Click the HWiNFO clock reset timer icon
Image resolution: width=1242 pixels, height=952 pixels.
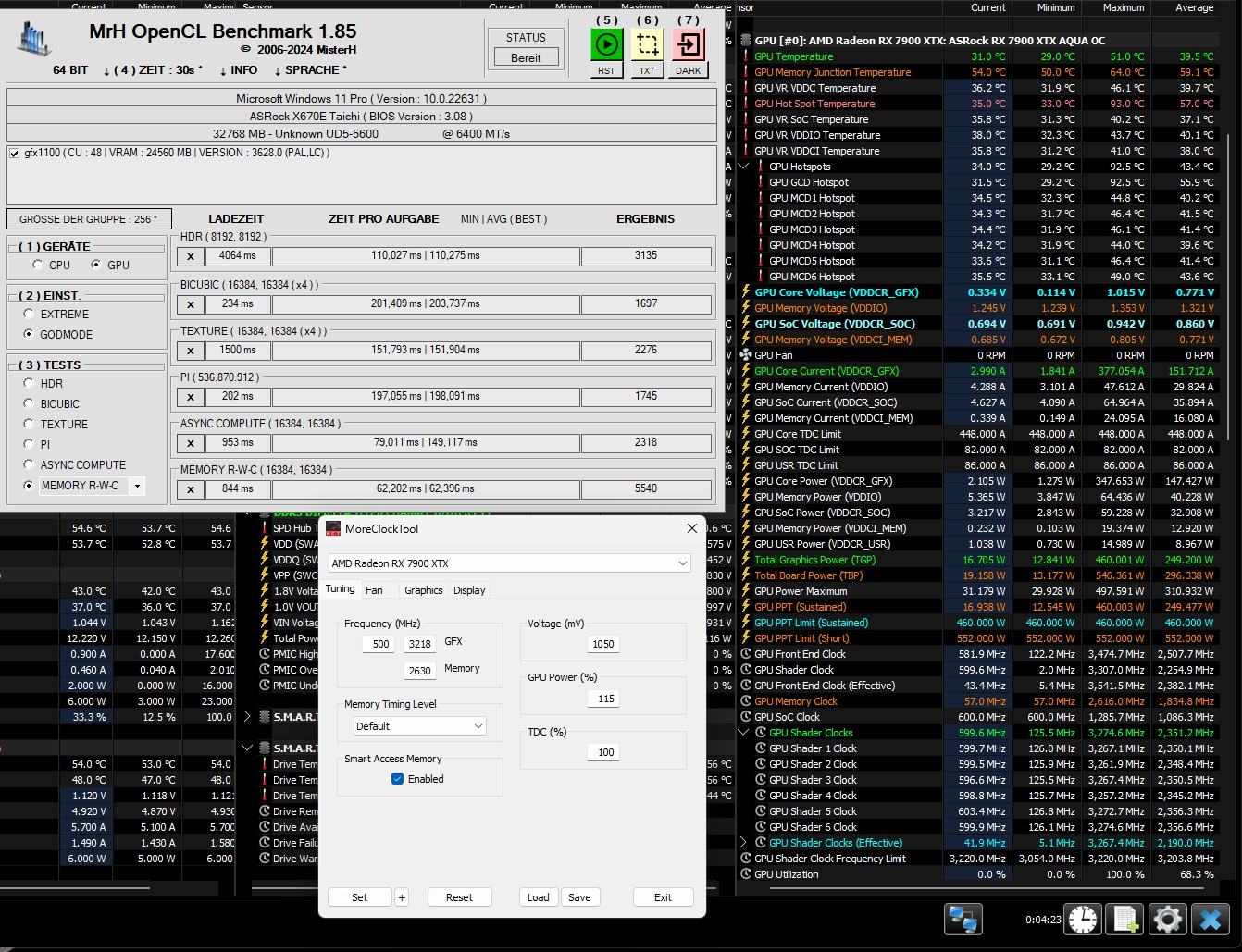tap(1083, 920)
